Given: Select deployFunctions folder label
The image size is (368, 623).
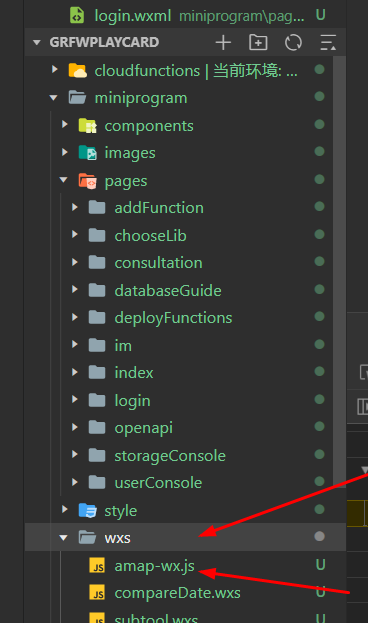Looking at the screenshot, I should coord(173,318).
